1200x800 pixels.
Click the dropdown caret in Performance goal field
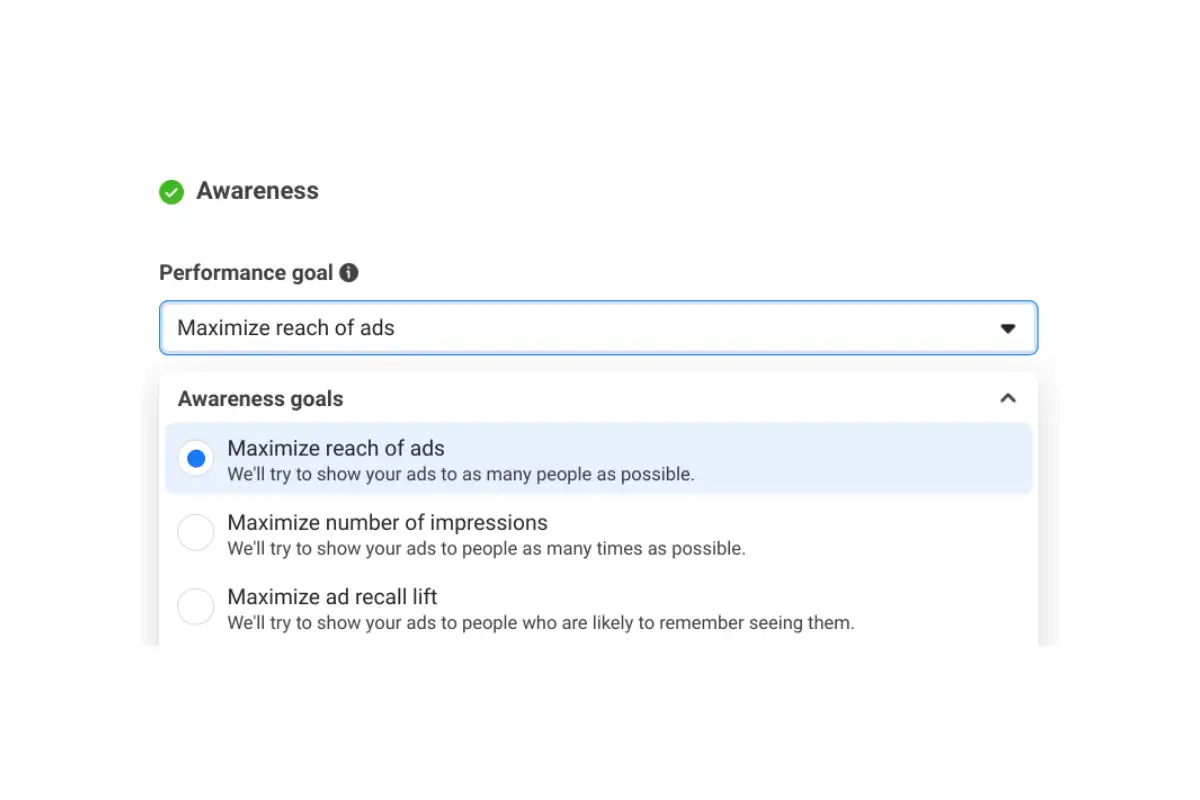pos(1008,328)
